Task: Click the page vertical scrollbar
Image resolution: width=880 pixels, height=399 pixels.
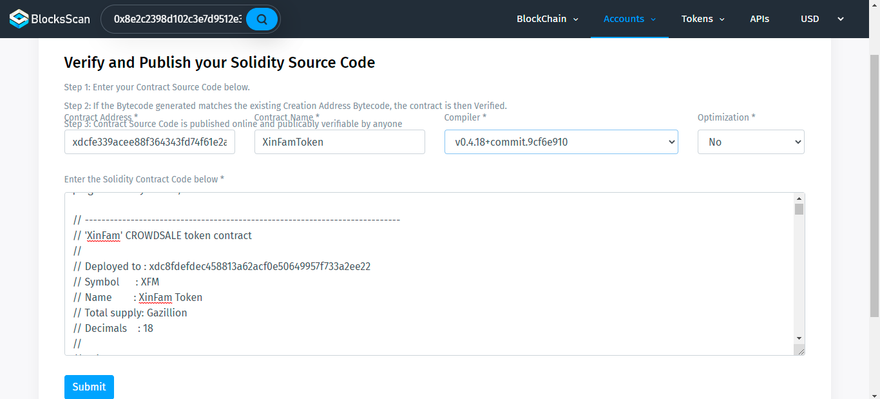Action: pos(875,185)
